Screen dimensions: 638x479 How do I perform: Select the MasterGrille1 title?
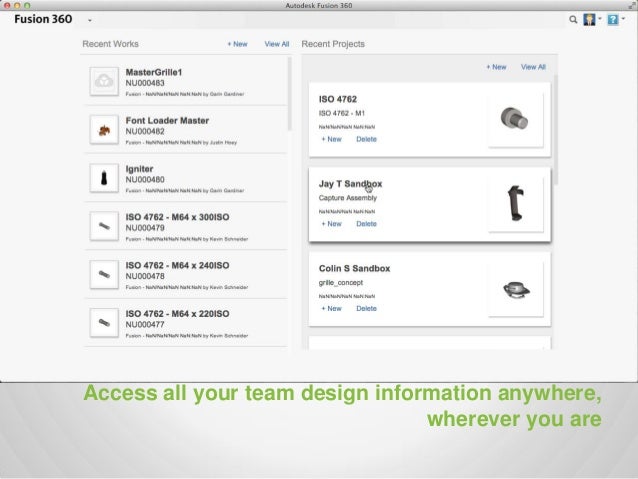point(154,72)
